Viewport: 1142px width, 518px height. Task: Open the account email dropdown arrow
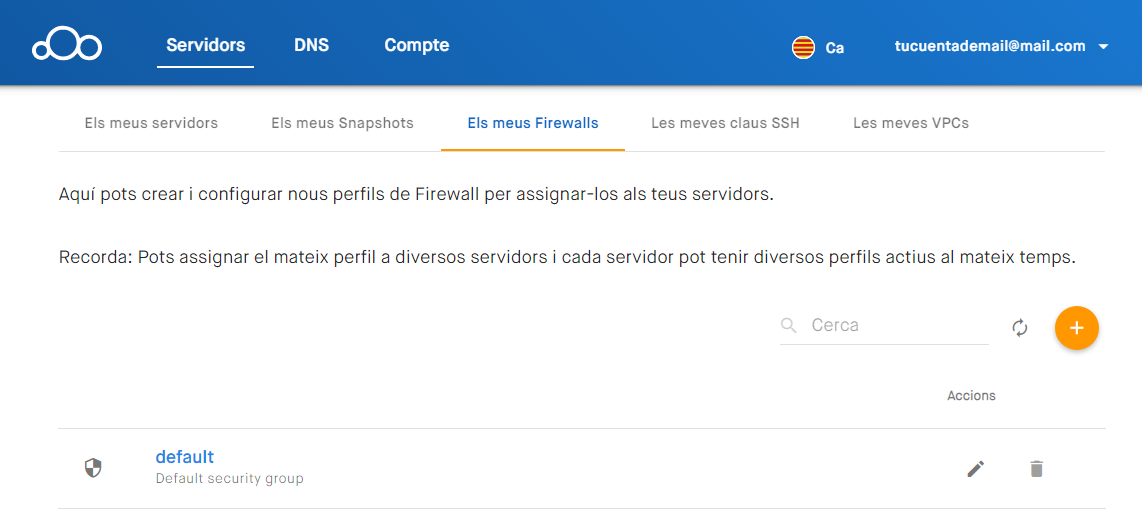[x=1103, y=47]
